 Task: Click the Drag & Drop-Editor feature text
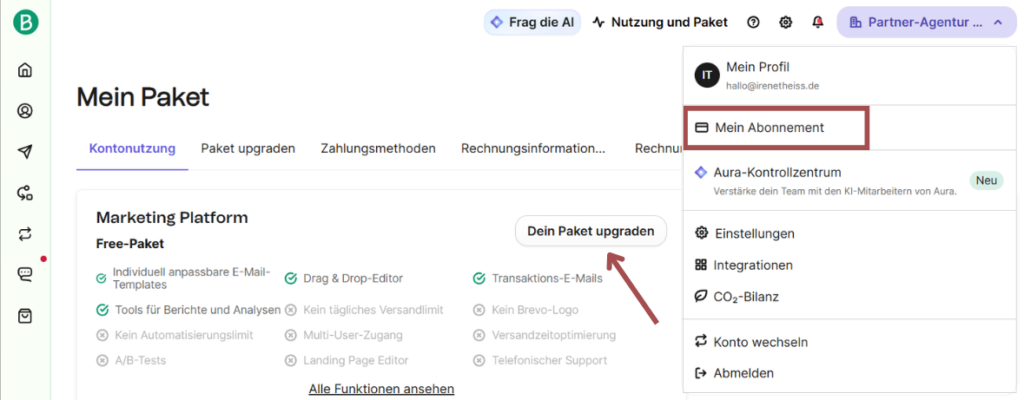(x=353, y=278)
